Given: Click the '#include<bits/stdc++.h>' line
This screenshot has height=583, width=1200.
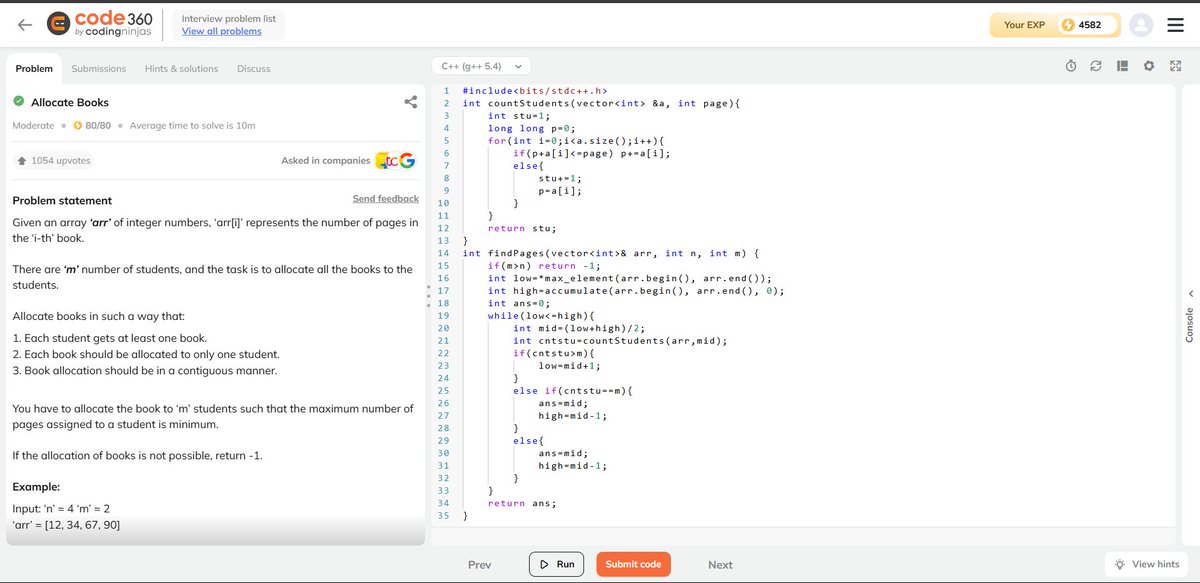Looking at the screenshot, I should click(x=535, y=91).
